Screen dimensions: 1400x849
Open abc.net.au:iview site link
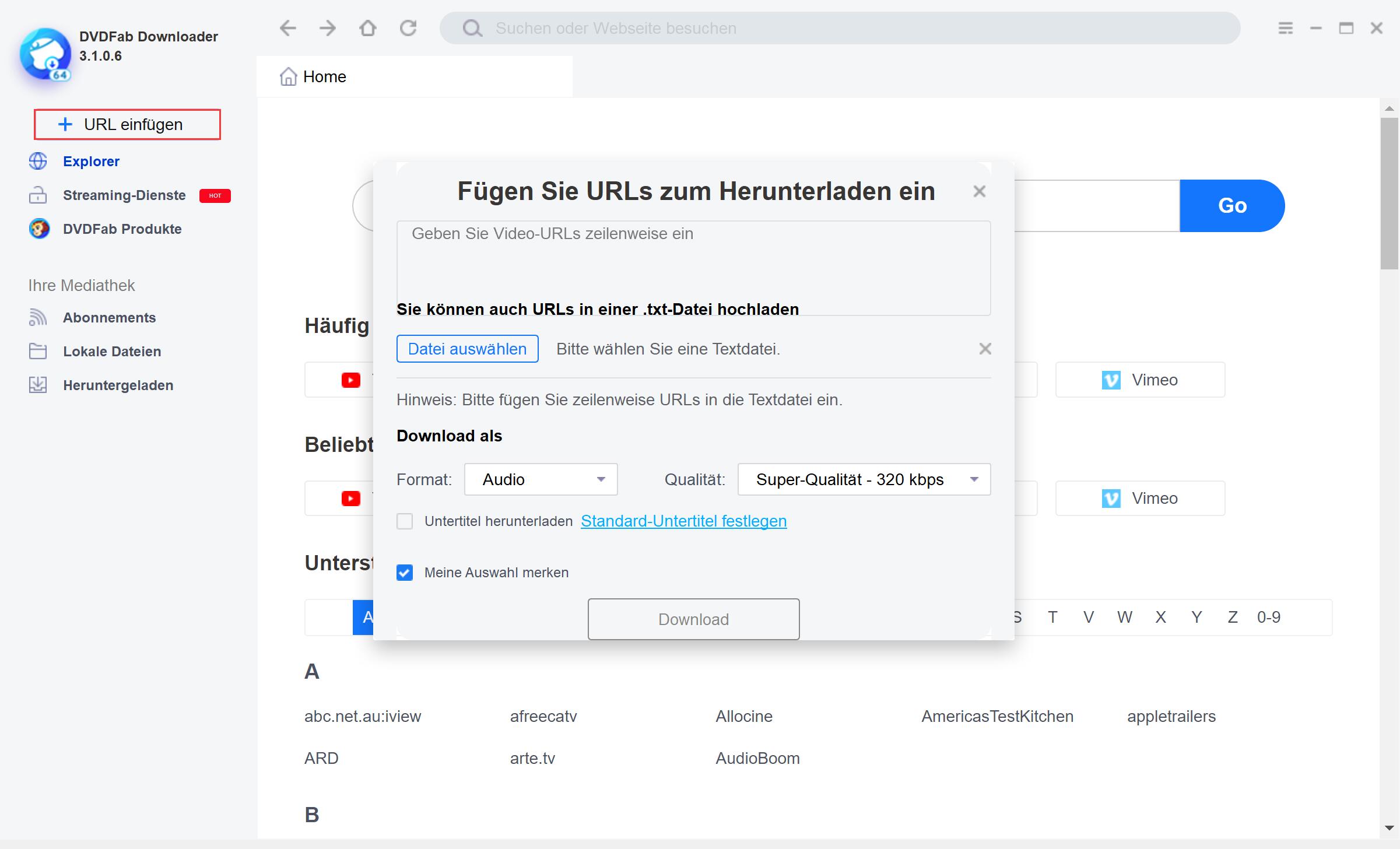[x=363, y=717]
